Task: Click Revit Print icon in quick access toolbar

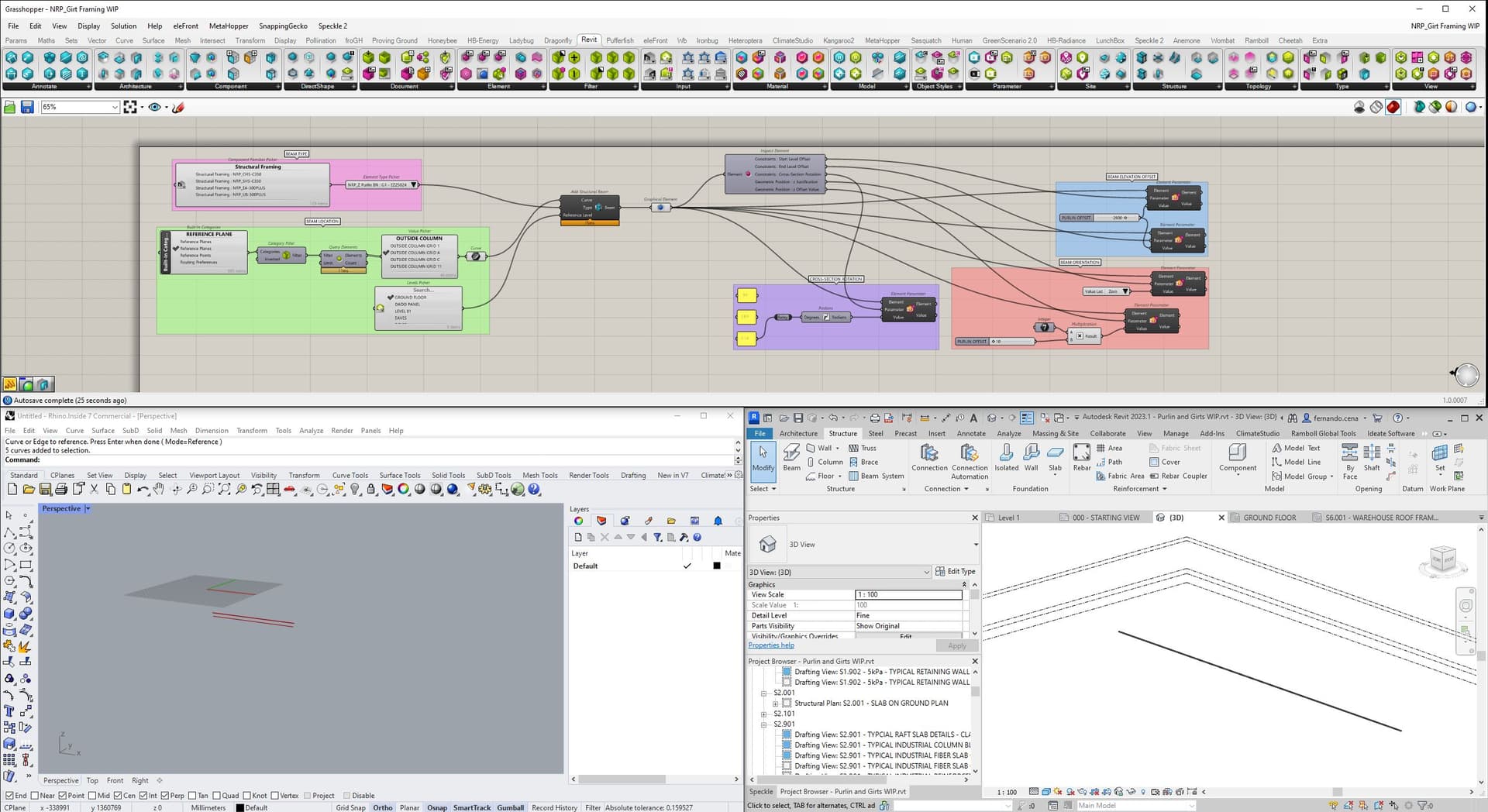Action: [x=874, y=418]
